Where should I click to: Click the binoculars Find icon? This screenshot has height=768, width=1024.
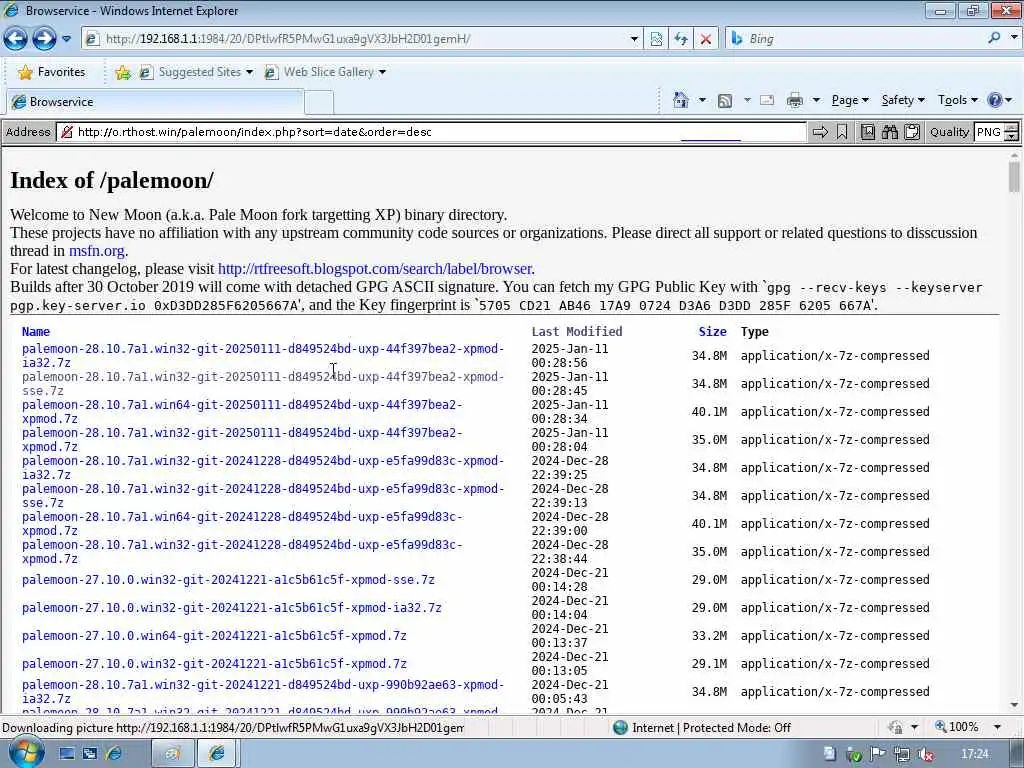(889, 133)
